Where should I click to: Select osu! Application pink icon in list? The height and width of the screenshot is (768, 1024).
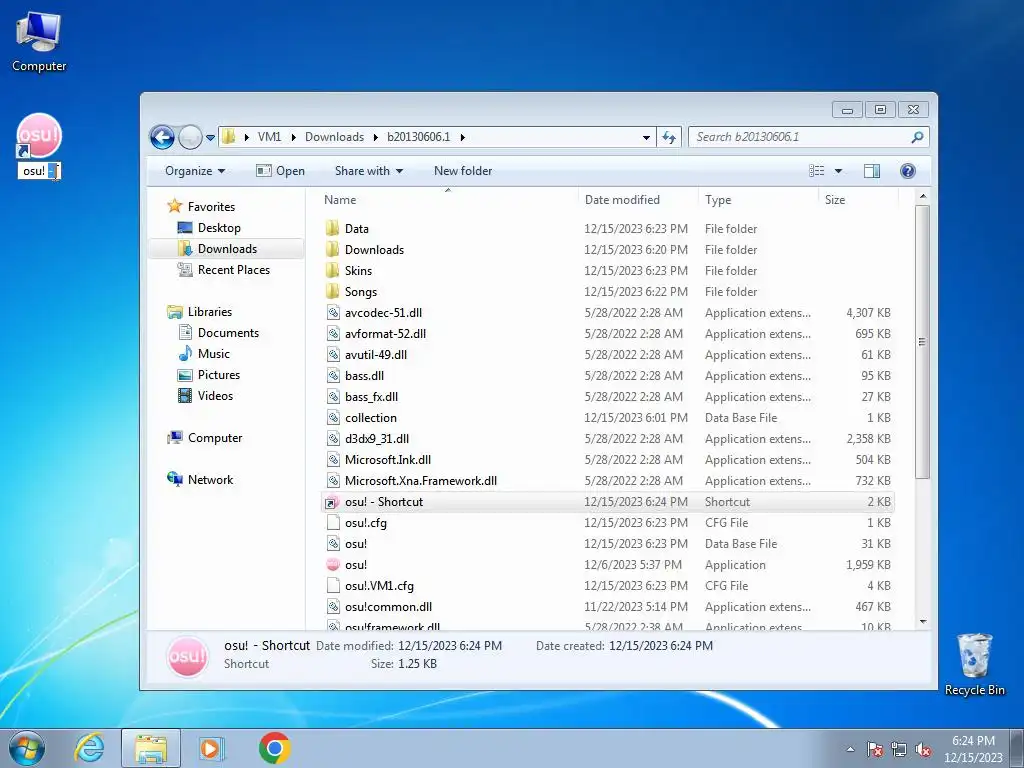pos(333,565)
